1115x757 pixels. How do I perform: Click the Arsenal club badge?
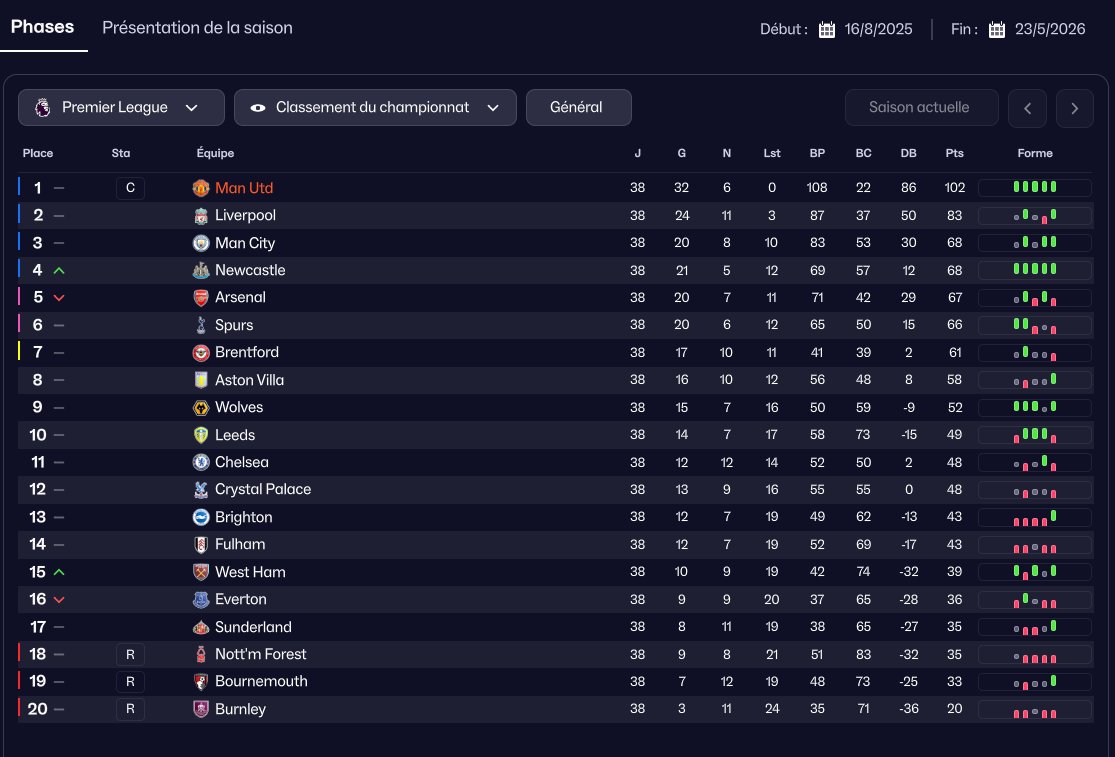(200, 297)
